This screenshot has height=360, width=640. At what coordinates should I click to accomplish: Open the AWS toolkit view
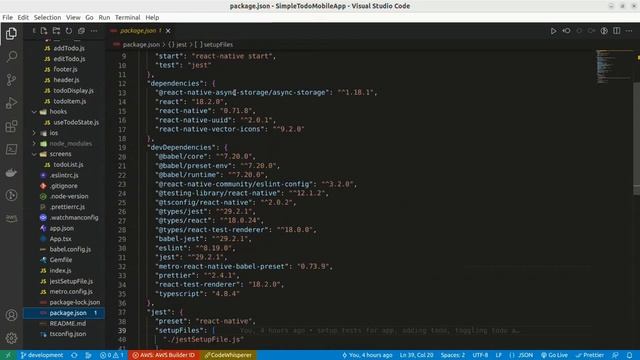[11, 218]
